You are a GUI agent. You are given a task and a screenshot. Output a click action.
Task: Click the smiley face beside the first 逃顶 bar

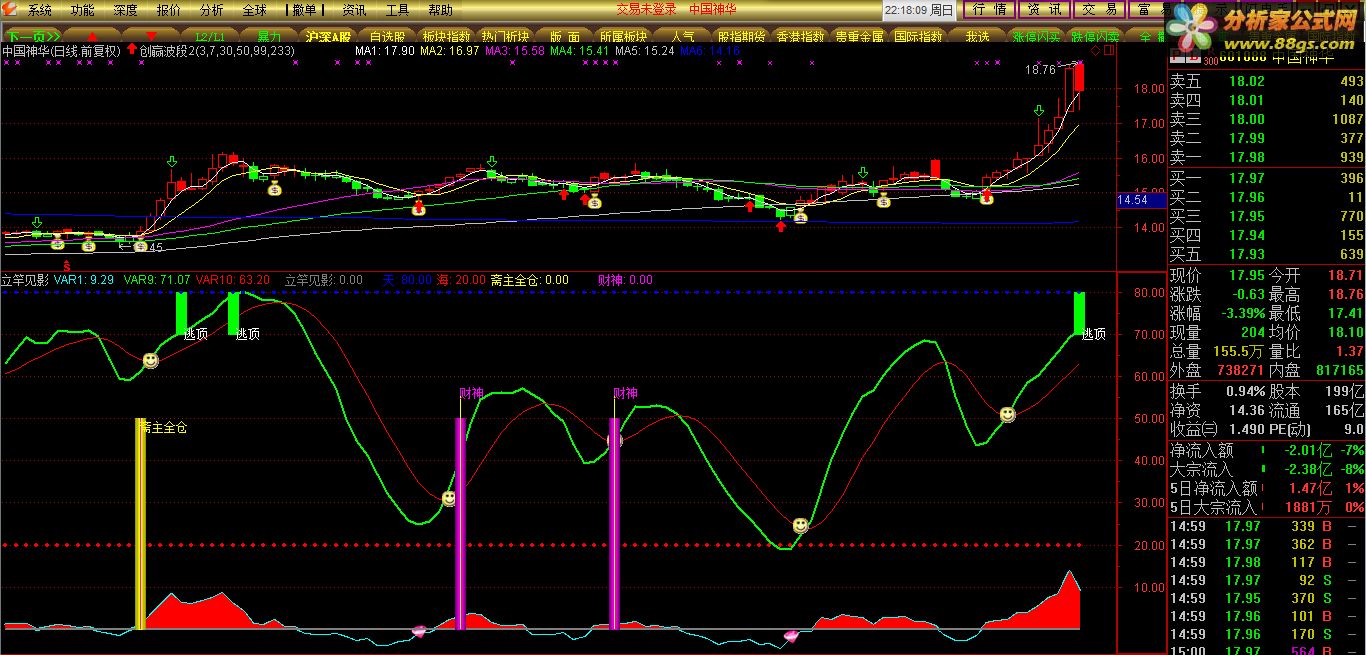coord(150,360)
